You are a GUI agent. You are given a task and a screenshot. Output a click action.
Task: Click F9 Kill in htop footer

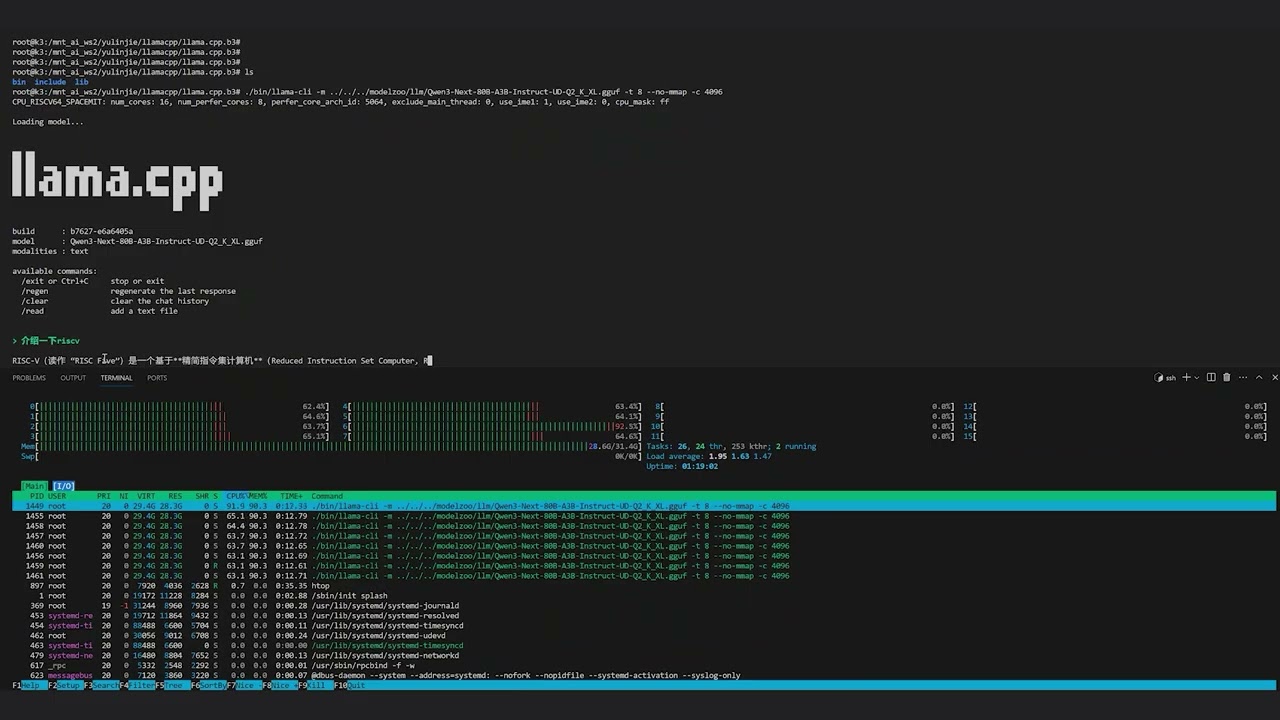pyautogui.click(x=316, y=686)
